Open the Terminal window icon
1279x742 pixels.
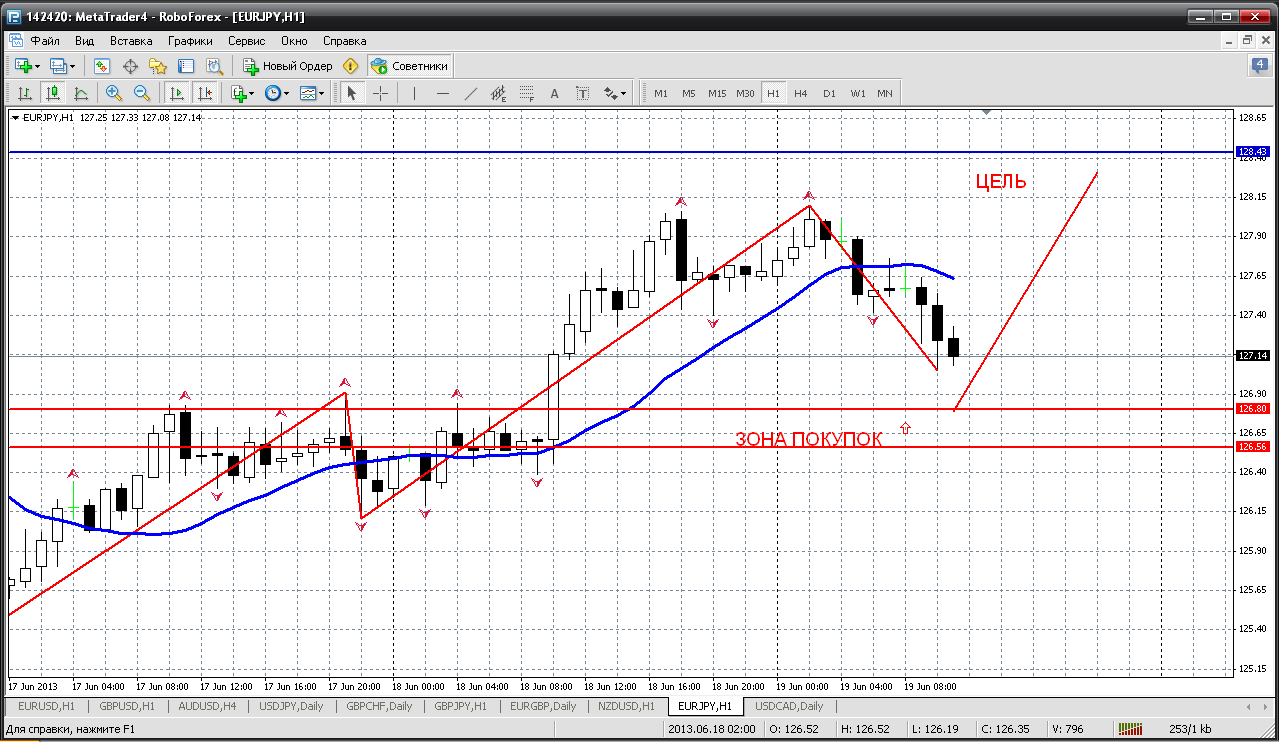point(186,66)
